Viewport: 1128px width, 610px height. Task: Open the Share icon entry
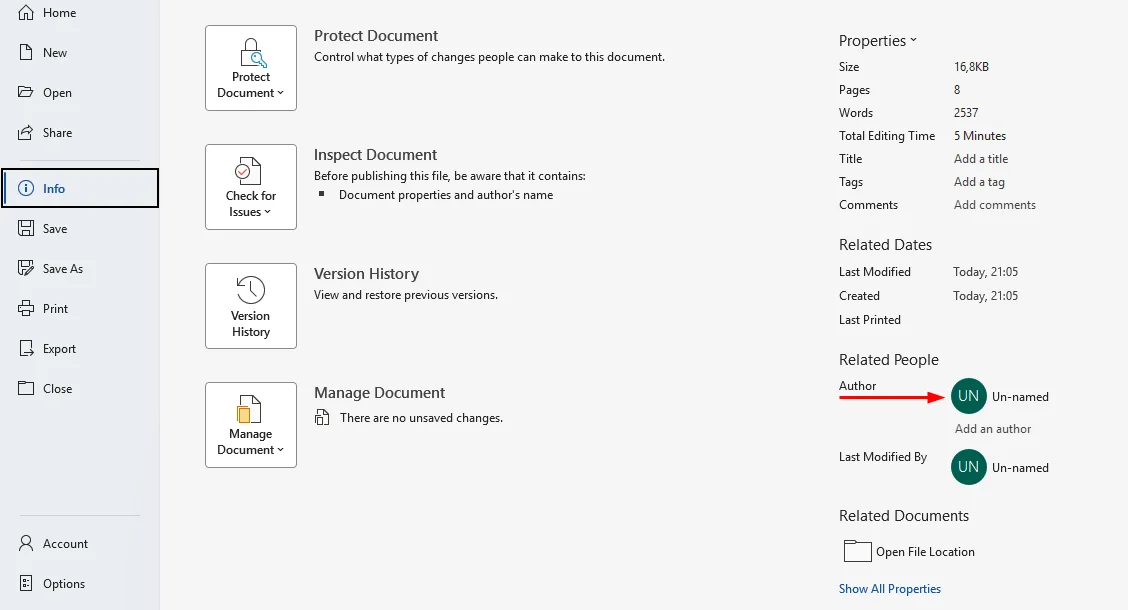pos(26,133)
